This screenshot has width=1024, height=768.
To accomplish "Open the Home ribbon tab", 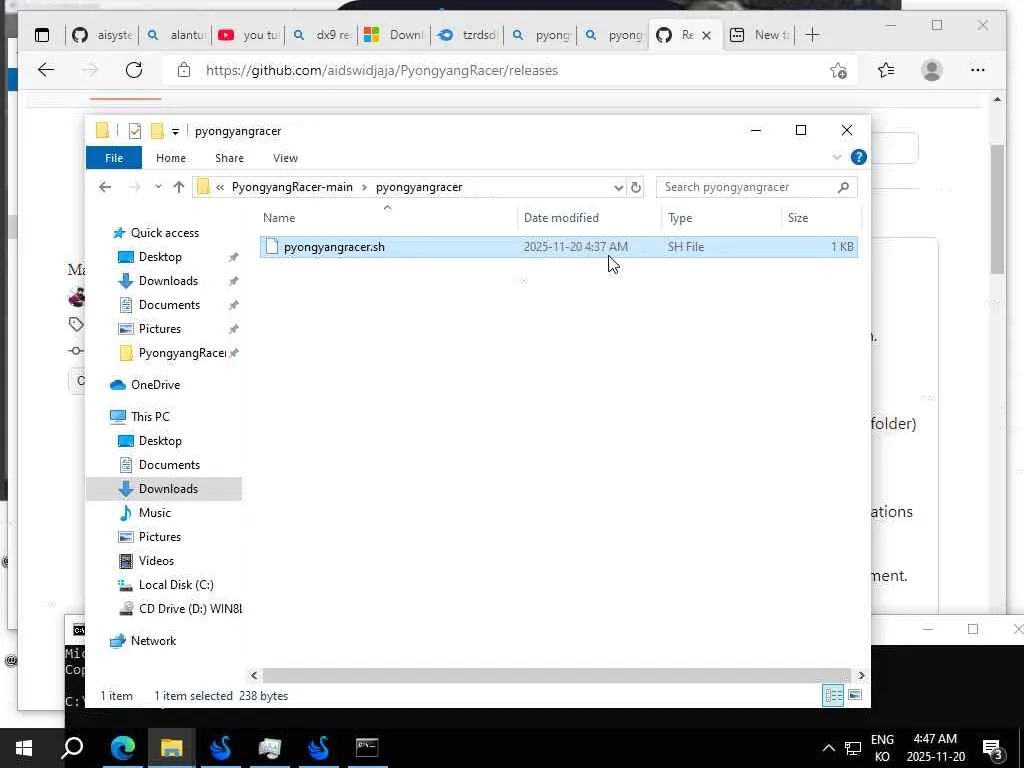I will (x=170, y=158).
